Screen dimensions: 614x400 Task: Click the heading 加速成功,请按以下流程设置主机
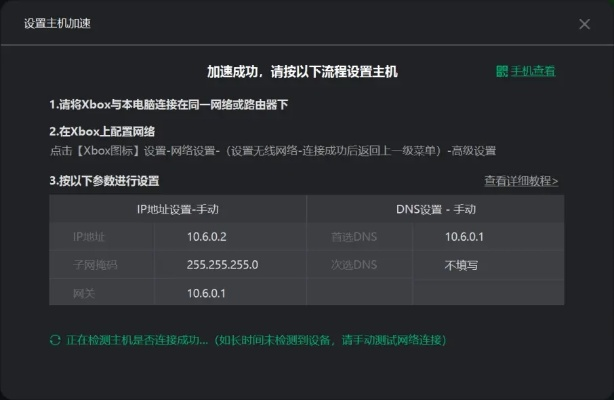(x=302, y=71)
